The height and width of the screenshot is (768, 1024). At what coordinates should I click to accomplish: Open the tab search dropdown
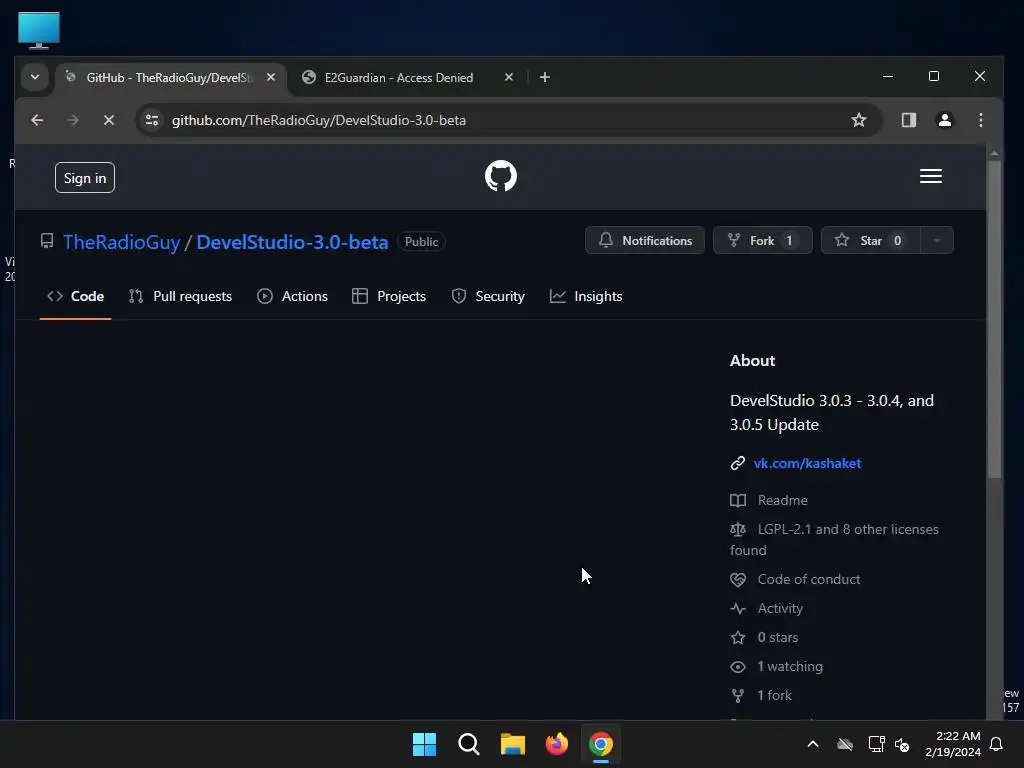click(x=35, y=77)
